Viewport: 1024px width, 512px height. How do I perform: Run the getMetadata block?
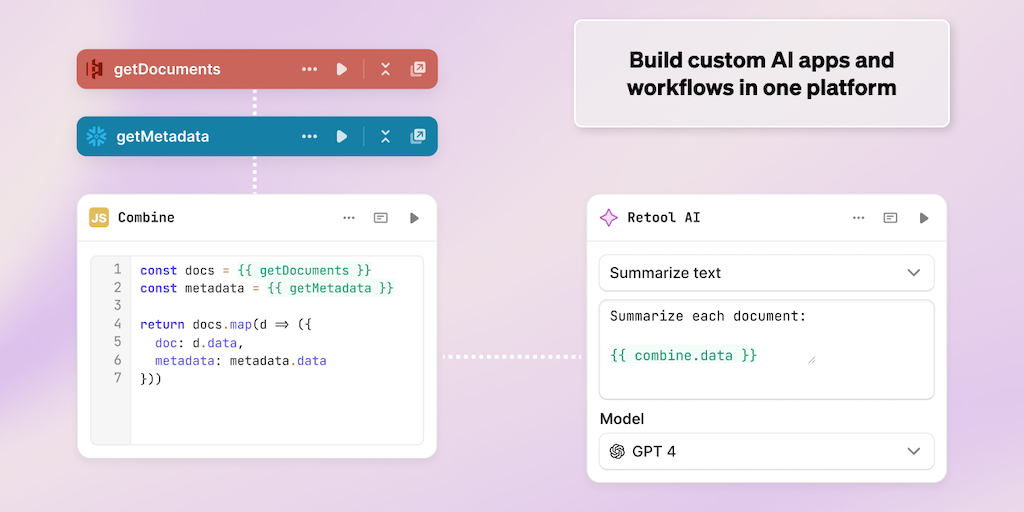(x=342, y=136)
